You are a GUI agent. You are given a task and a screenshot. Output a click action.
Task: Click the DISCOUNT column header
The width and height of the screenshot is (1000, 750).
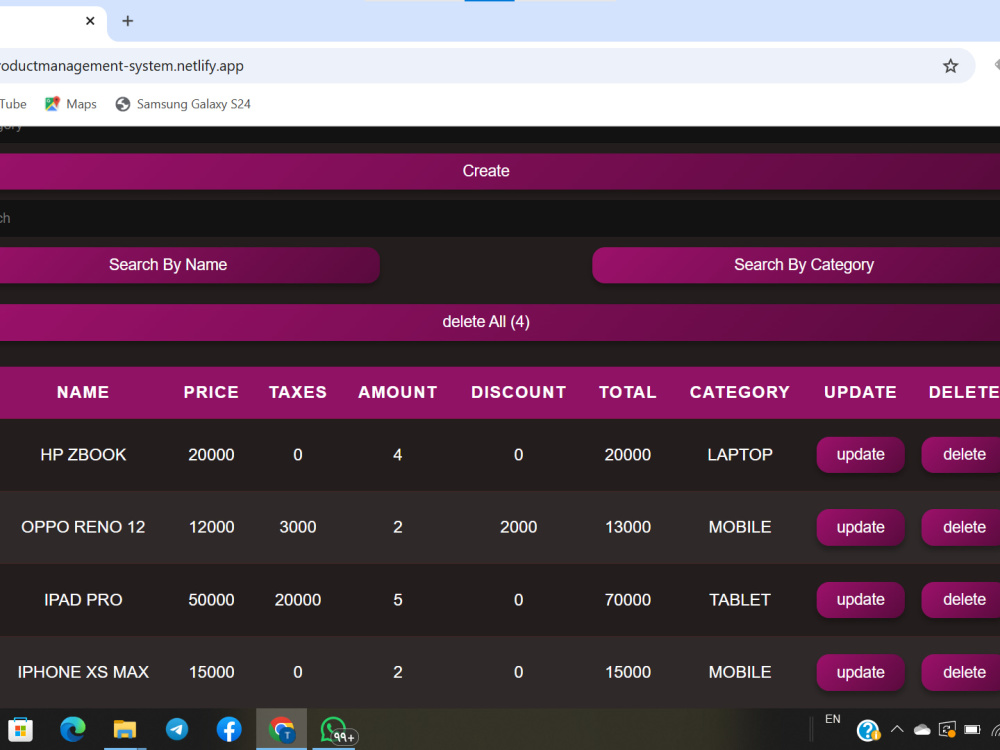pos(518,392)
